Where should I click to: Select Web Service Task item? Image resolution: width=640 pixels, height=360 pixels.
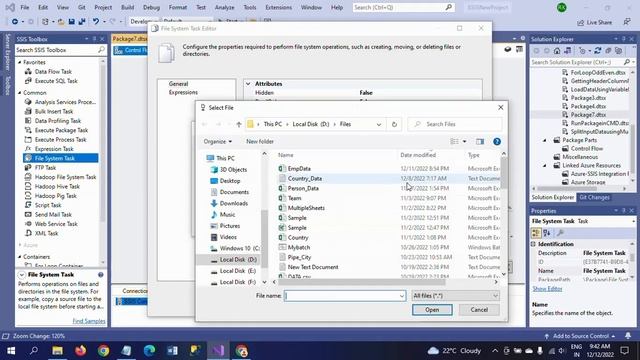tap(56, 224)
